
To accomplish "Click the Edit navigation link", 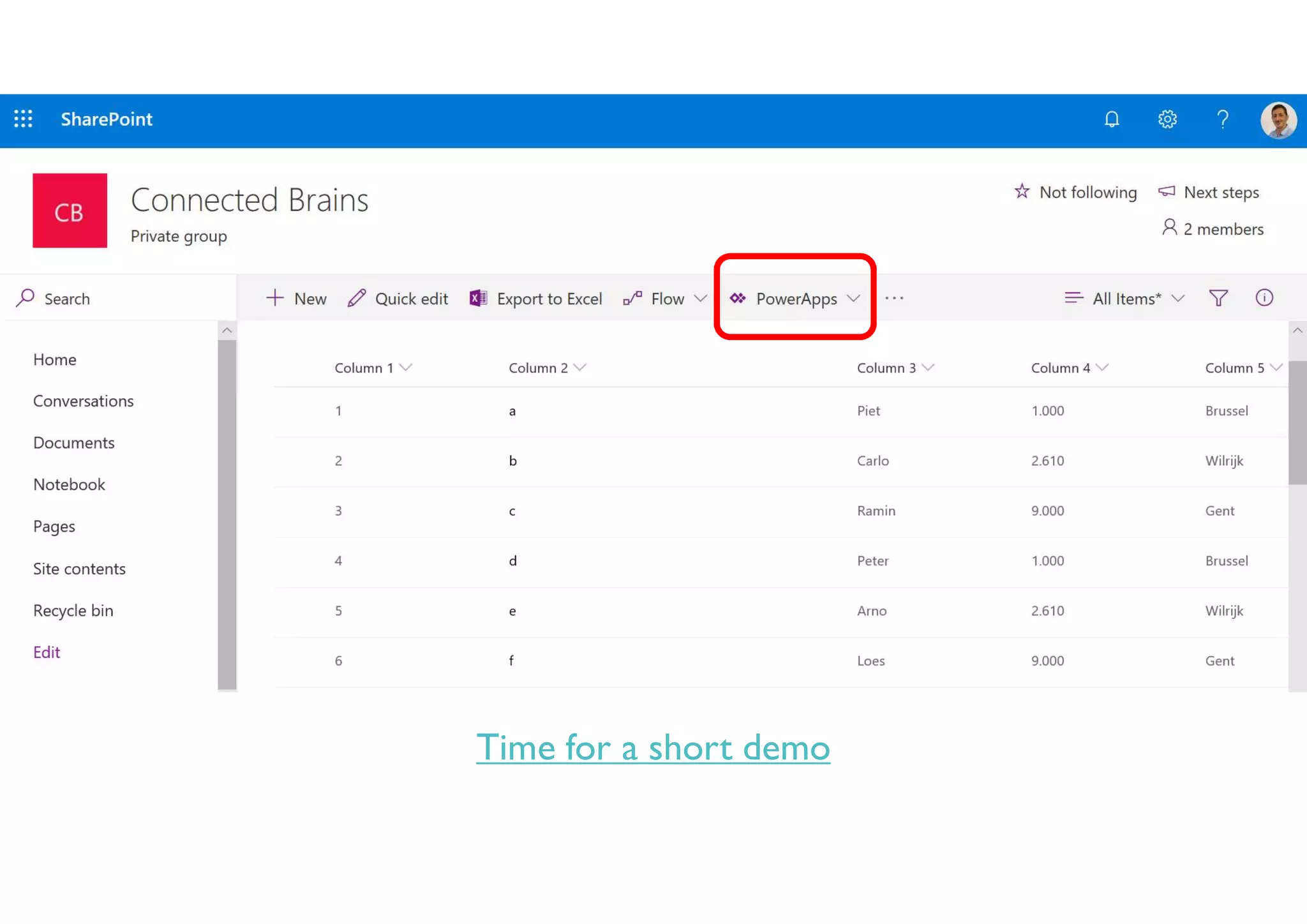I will (x=47, y=652).
